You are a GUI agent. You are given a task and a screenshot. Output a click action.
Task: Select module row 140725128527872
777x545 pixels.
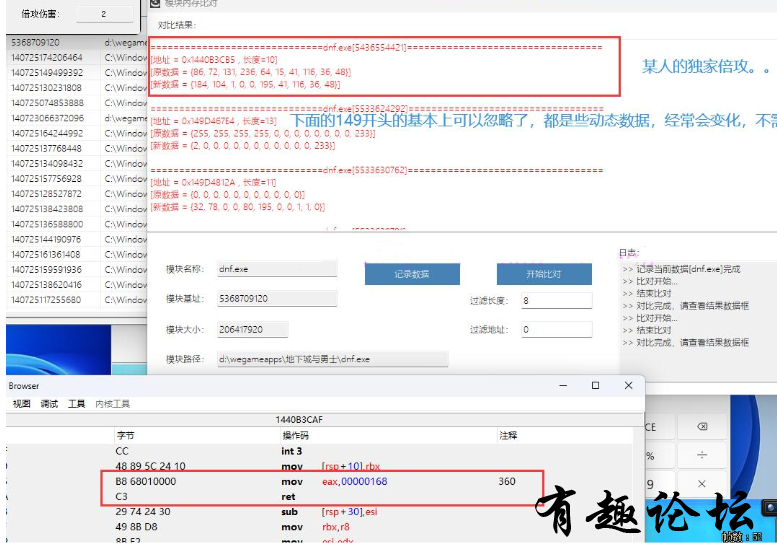point(77,194)
